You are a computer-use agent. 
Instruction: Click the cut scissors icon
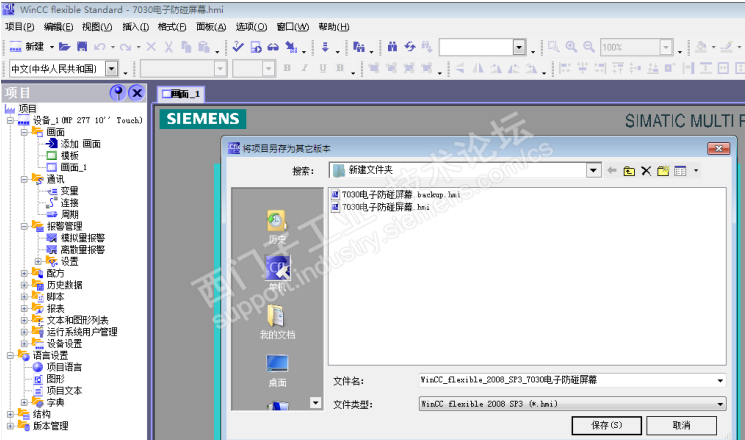(169, 47)
